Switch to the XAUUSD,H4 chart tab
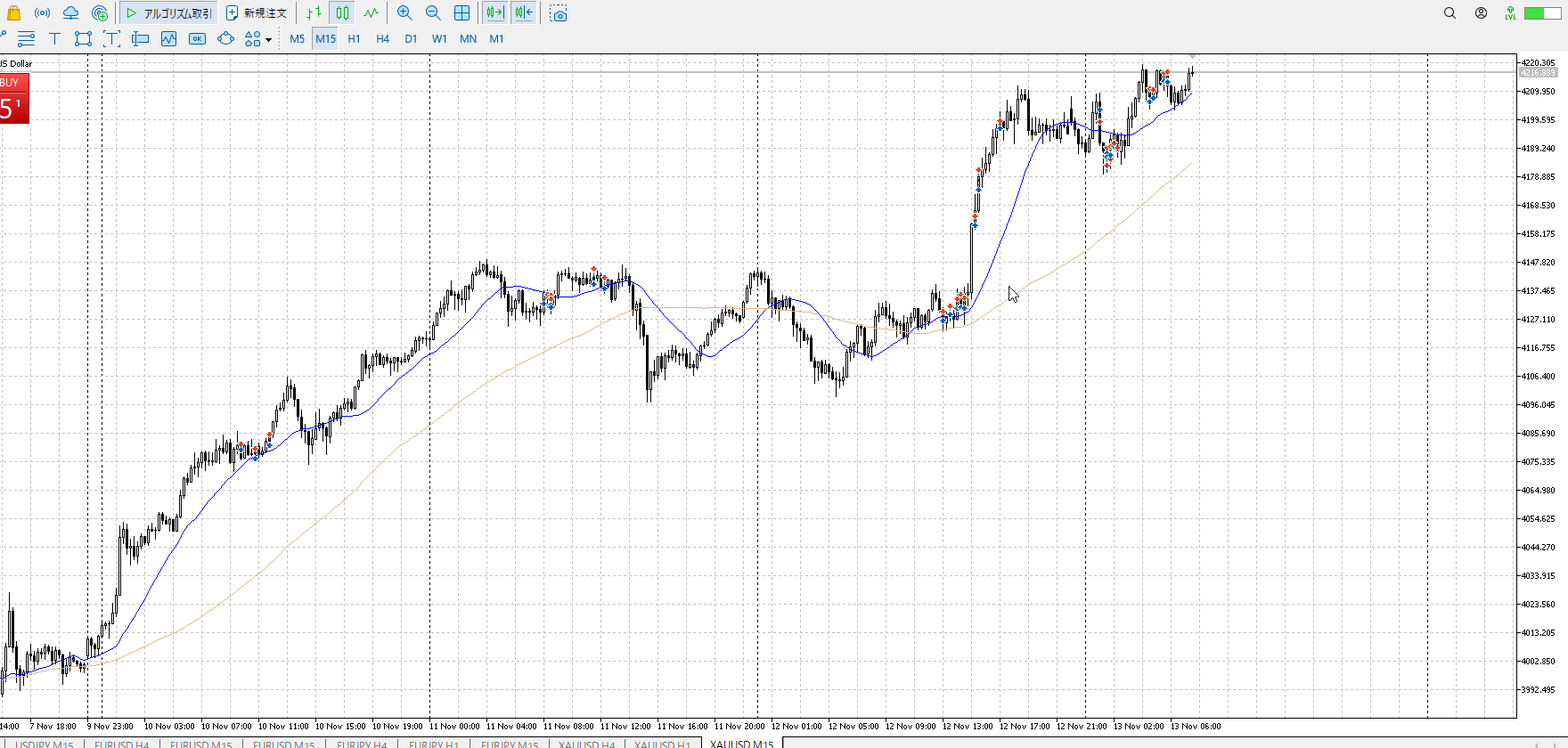 pyautogui.click(x=586, y=744)
